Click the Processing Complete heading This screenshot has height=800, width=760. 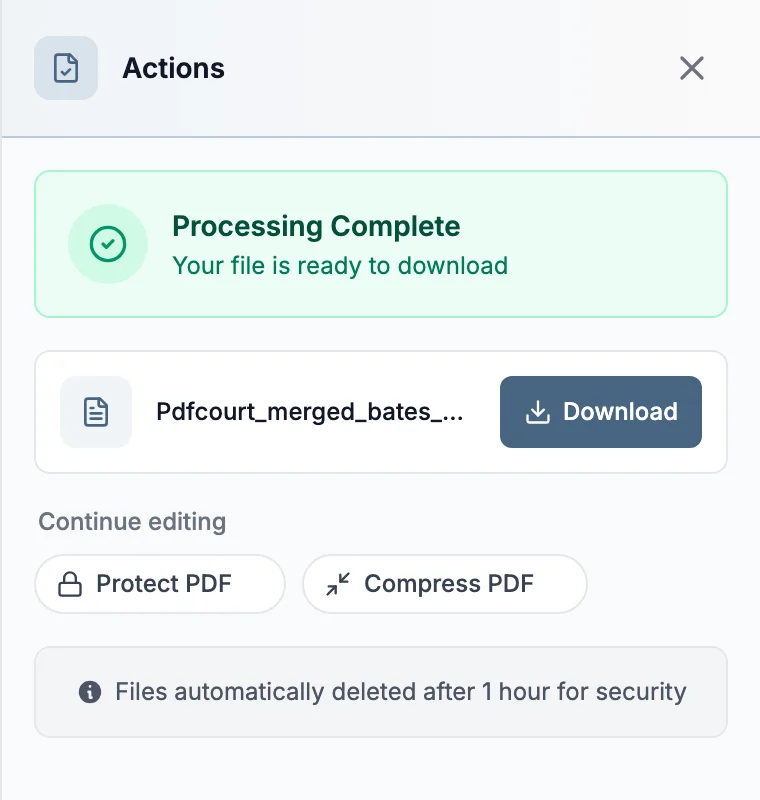pyautogui.click(x=316, y=226)
